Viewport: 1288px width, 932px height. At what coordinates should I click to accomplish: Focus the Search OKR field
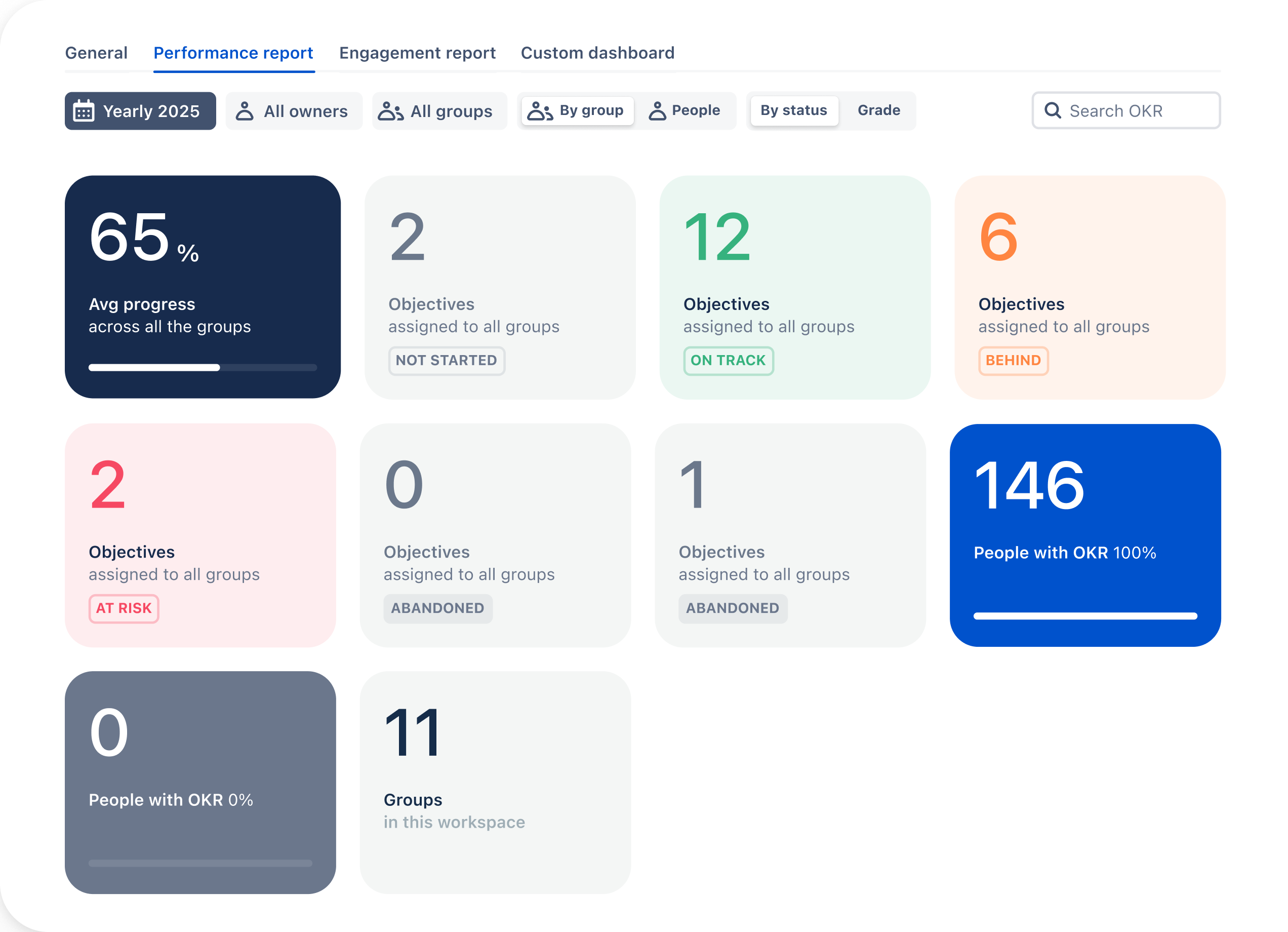coord(1126,110)
